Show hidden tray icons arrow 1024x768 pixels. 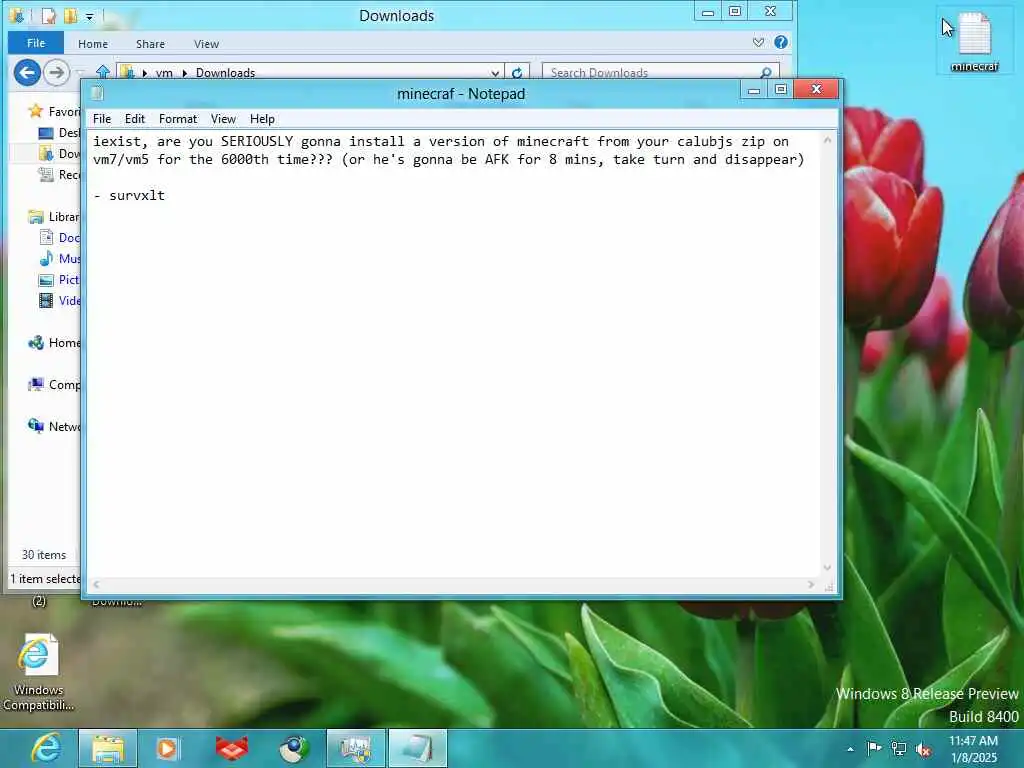(850, 749)
